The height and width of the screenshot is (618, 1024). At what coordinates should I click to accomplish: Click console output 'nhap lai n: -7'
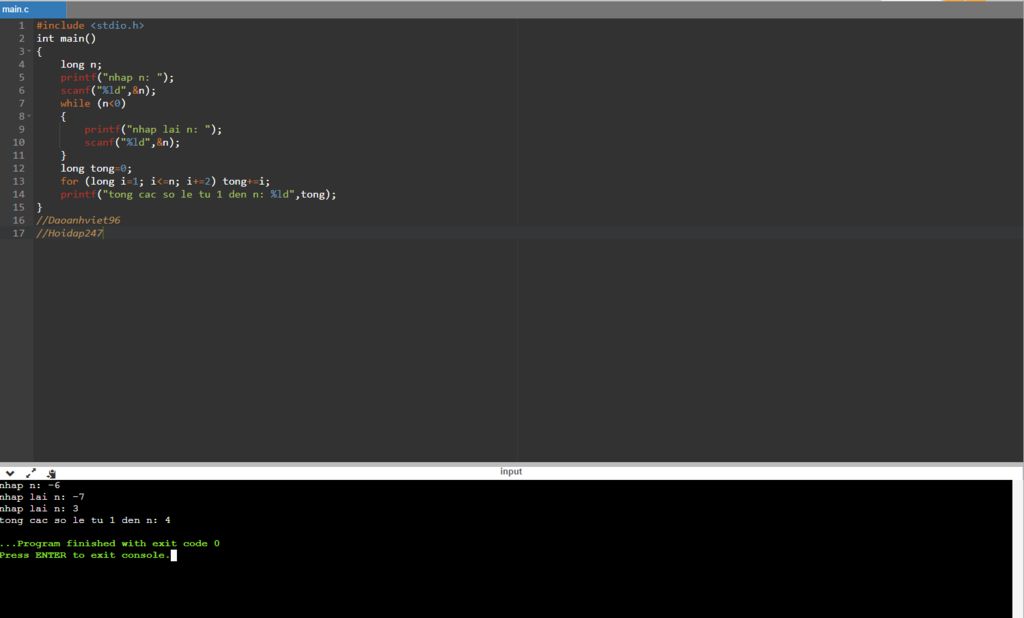pos(42,497)
